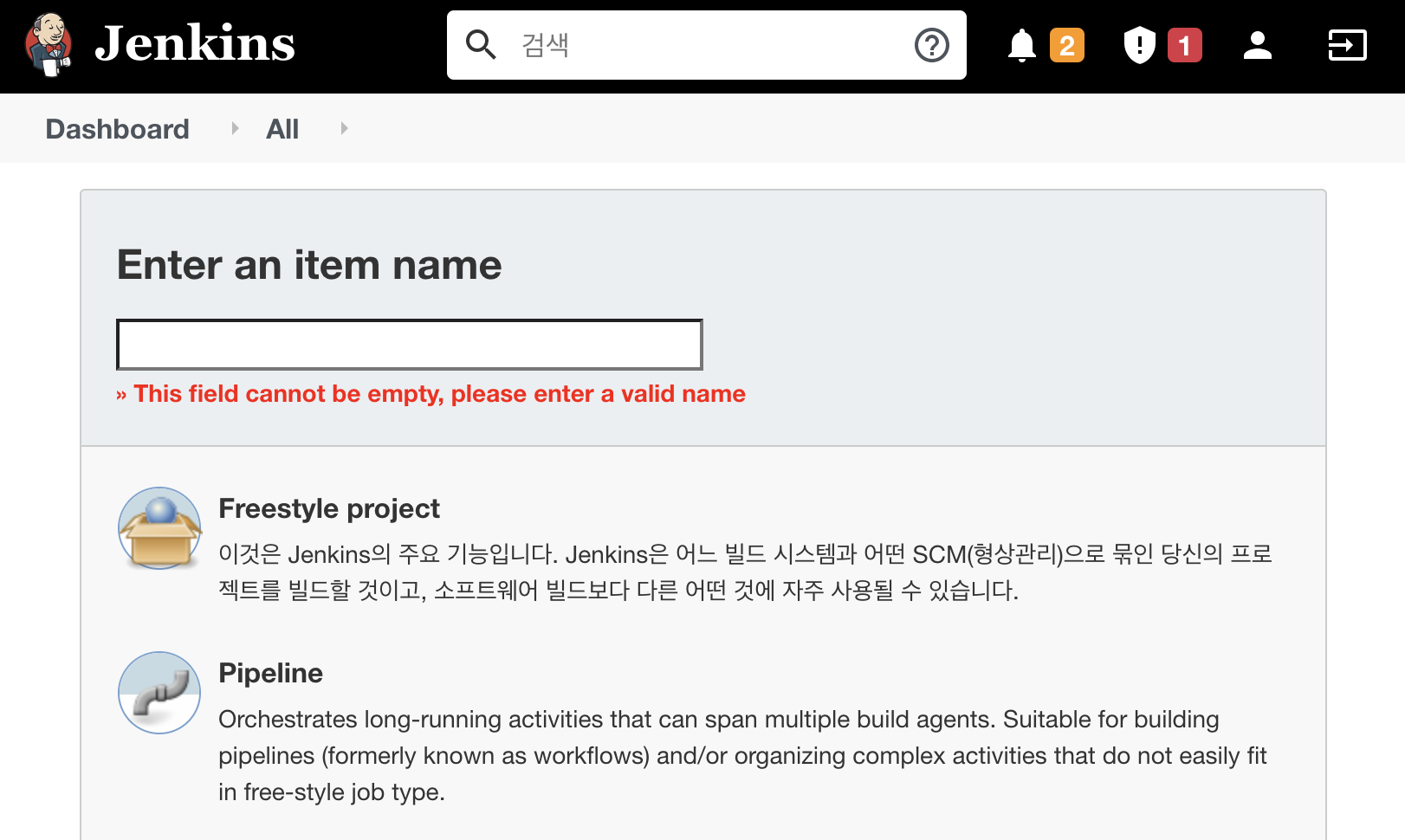This screenshot has width=1405, height=840.
Task: Click the orange notification count badge 2
Action: click(1067, 45)
